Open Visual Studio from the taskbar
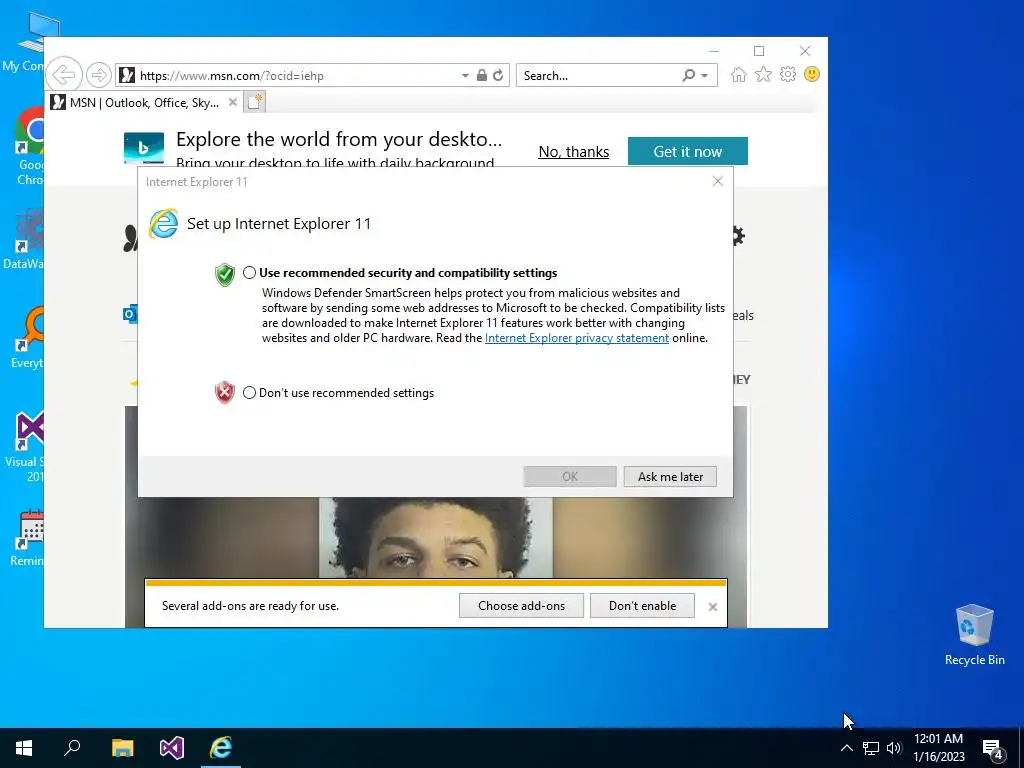The height and width of the screenshot is (768, 1024). tap(172, 748)
